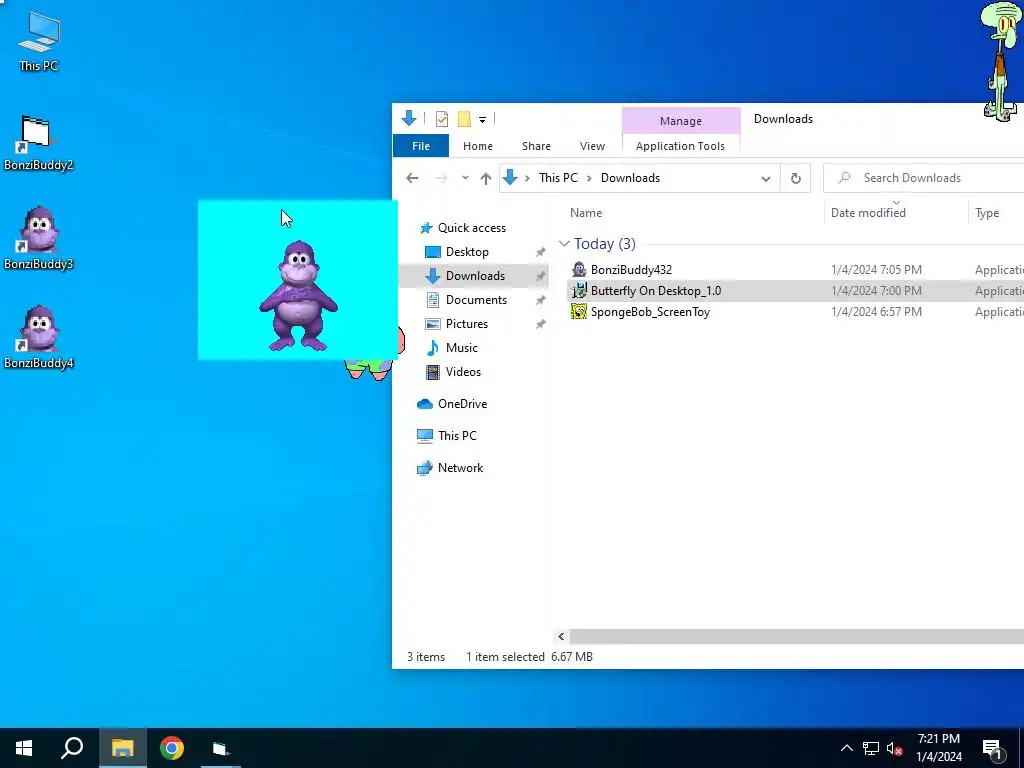Open the Customize Quick Access Toolbar dropdown
1024x768 pixels.
coord(482,120)
